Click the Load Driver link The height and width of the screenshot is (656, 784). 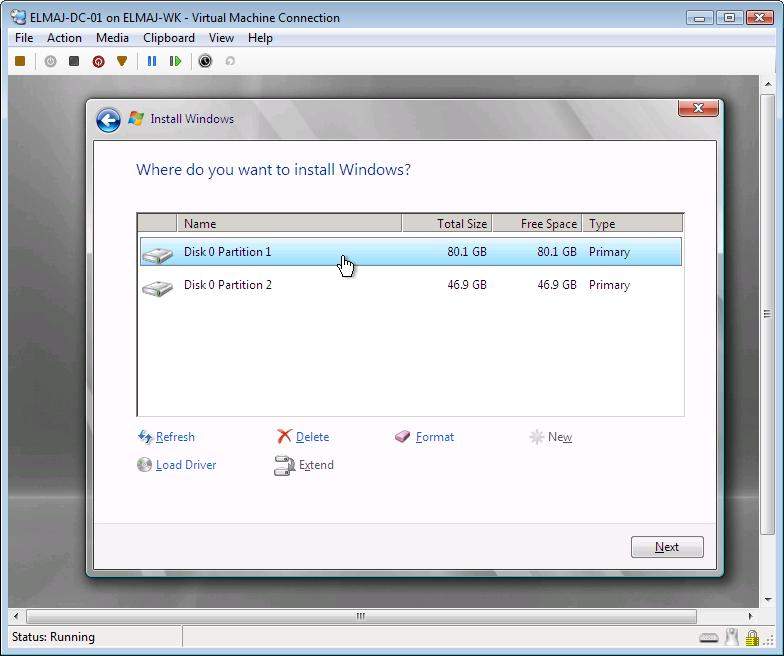coord(176,465)
